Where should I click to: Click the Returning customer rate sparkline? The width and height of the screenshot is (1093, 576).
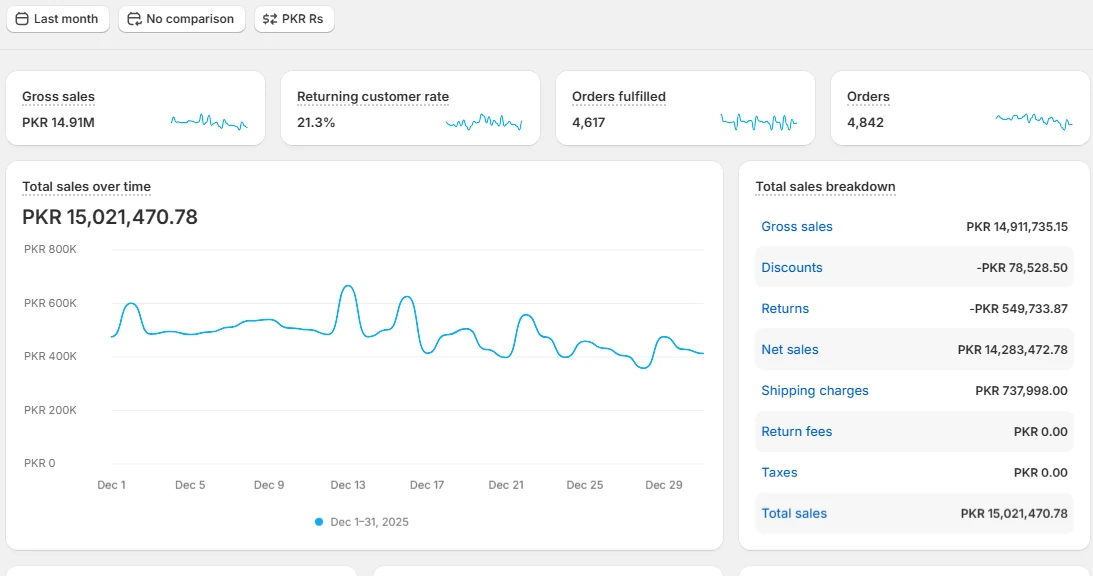tap(484, 123)
